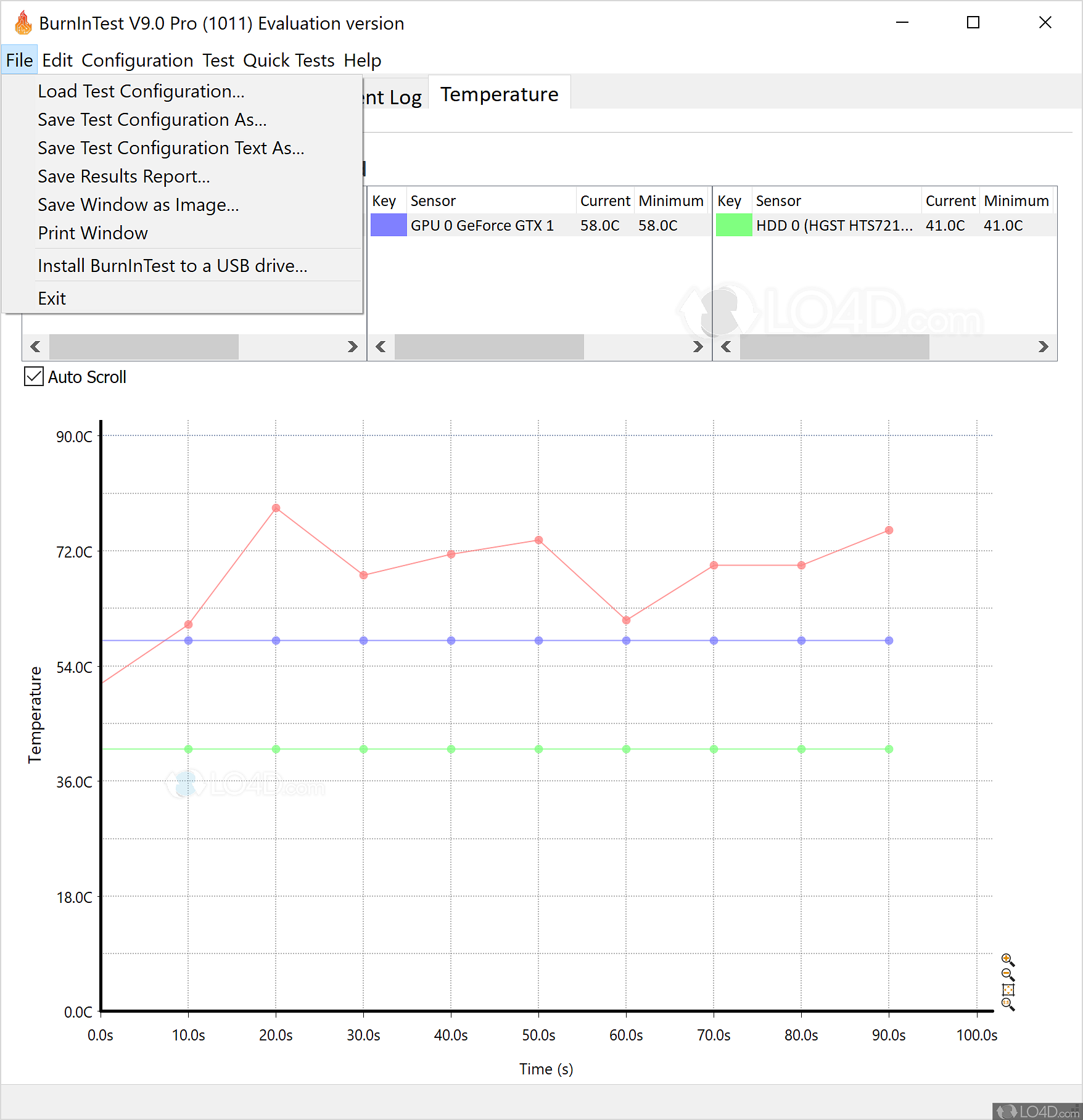Open the Quick Tests menu

(x=289, y=60)
